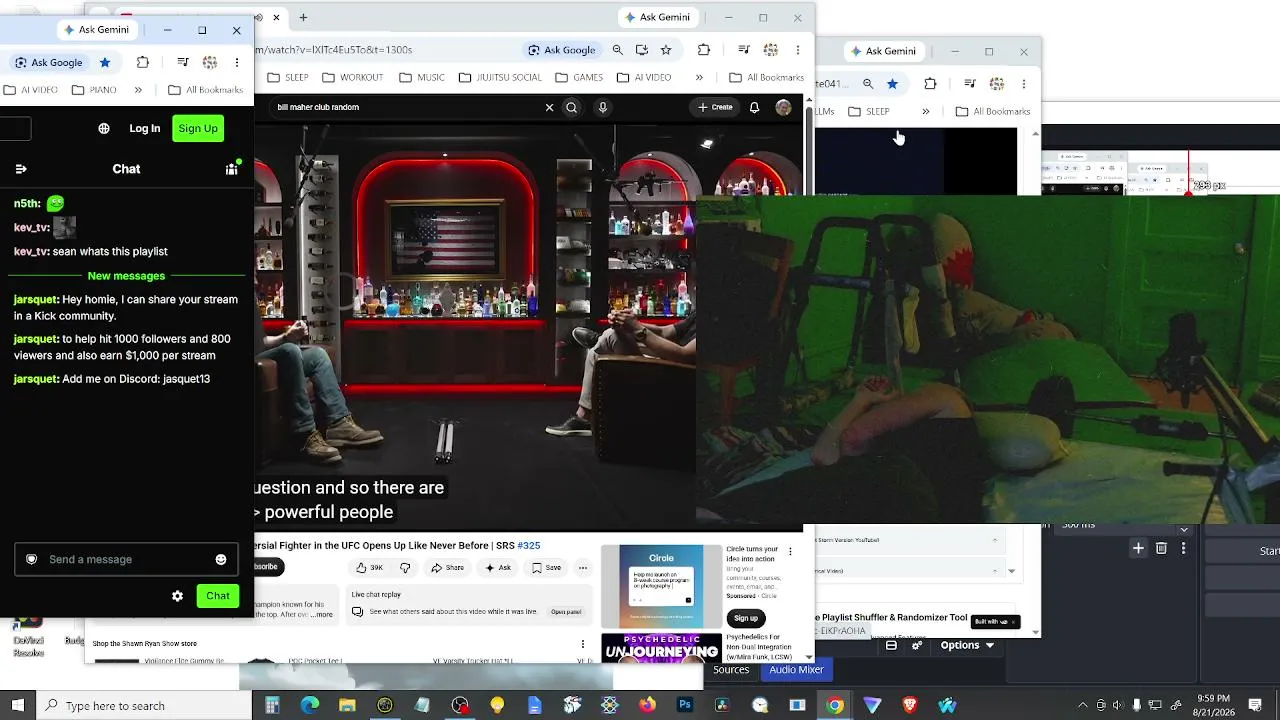
Task: Open the JIUJITSU SOCIAL bookmarks folder
Action: tap(500, 77)
